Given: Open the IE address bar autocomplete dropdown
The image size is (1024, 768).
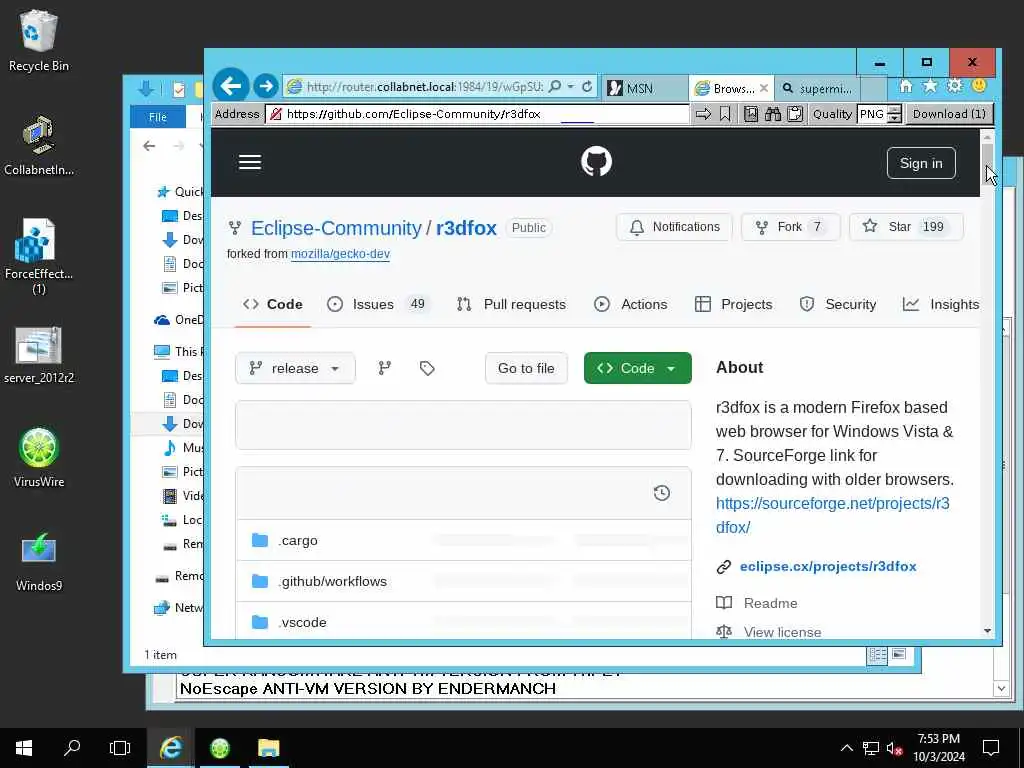Looking at the screenshot, I should click(571, 86).
